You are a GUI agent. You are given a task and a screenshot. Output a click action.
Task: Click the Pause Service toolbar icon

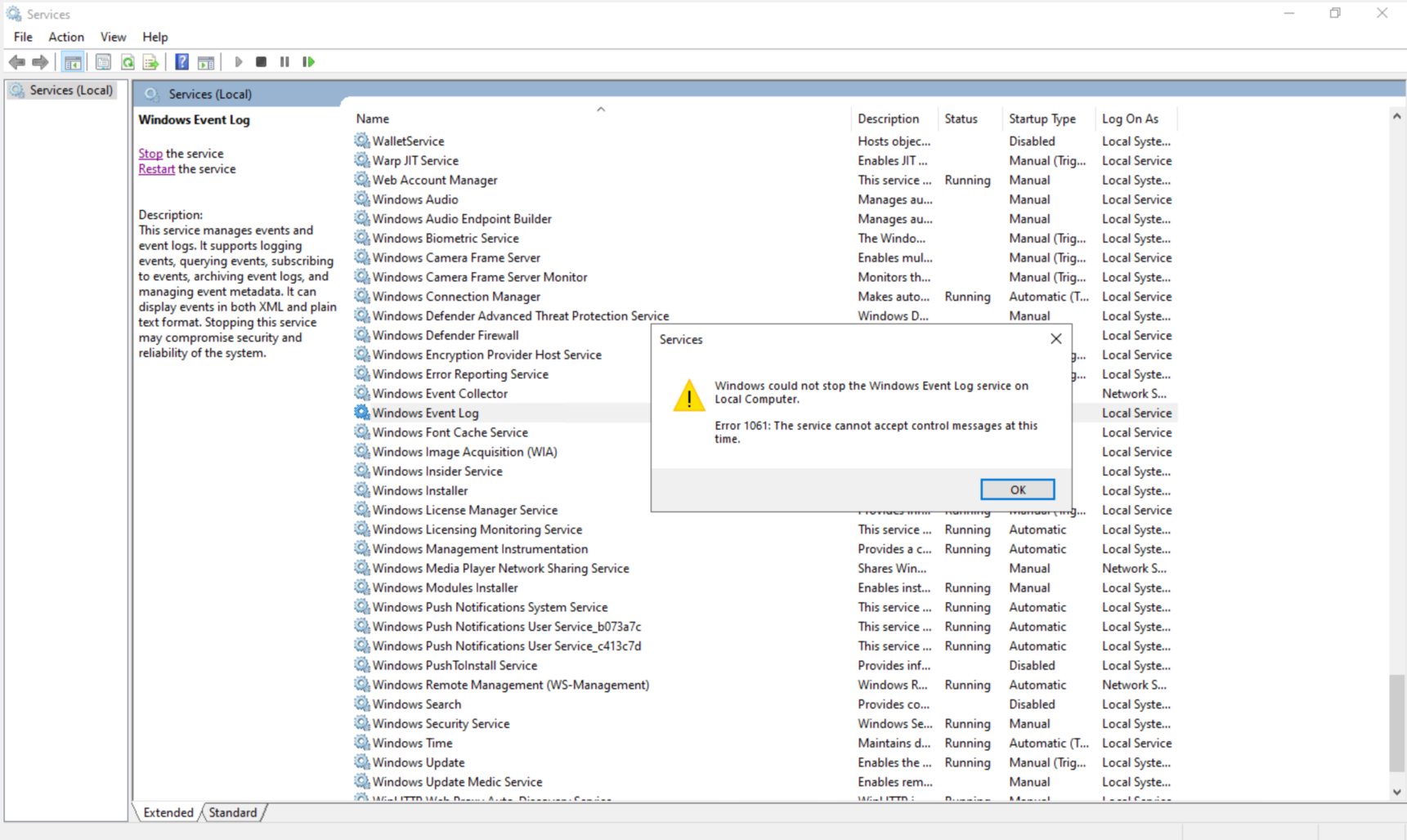pyautogui.click(x=285, y=62)
